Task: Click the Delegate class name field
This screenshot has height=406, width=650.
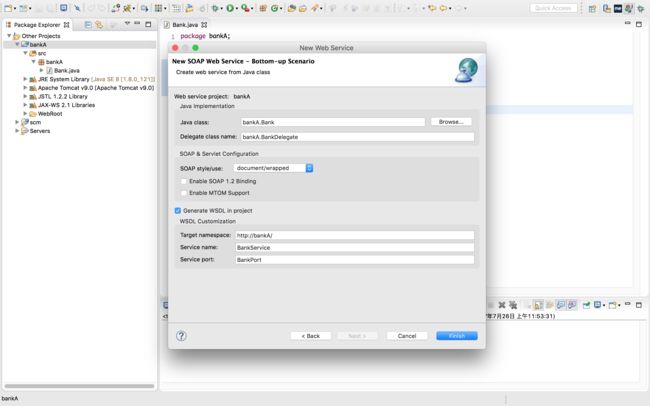Action: pyautogui.click(x=357, y=137)
